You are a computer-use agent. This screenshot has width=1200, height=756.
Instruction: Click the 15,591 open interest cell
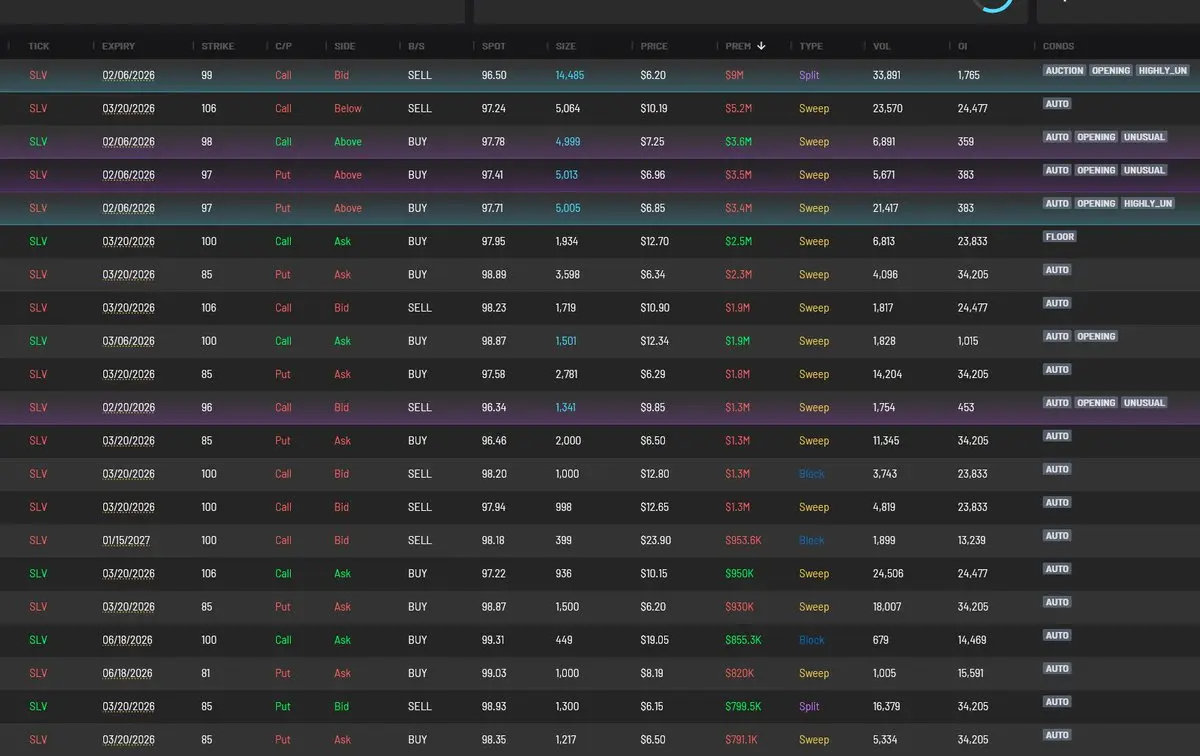971,673
